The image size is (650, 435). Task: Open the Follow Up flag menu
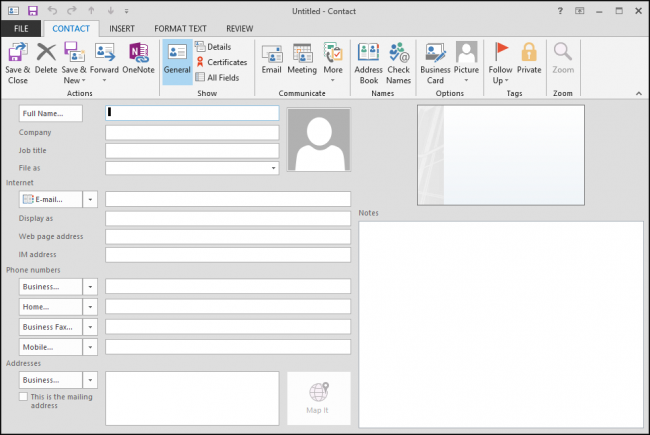tap(500, 63)
